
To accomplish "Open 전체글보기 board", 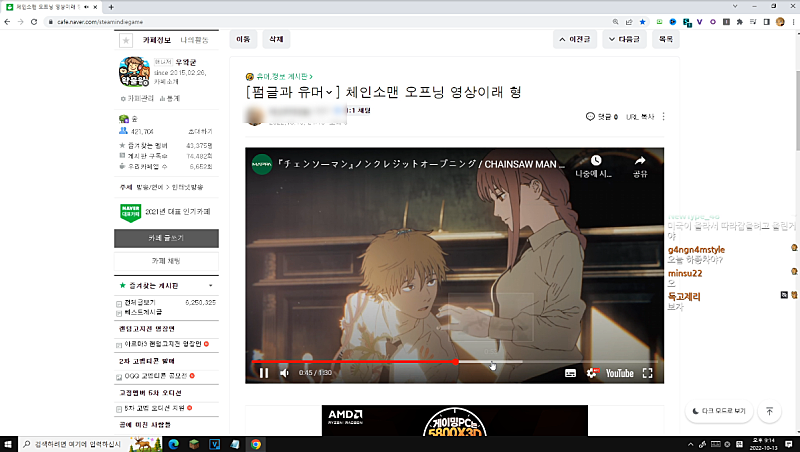I will [x=140, y=303].
